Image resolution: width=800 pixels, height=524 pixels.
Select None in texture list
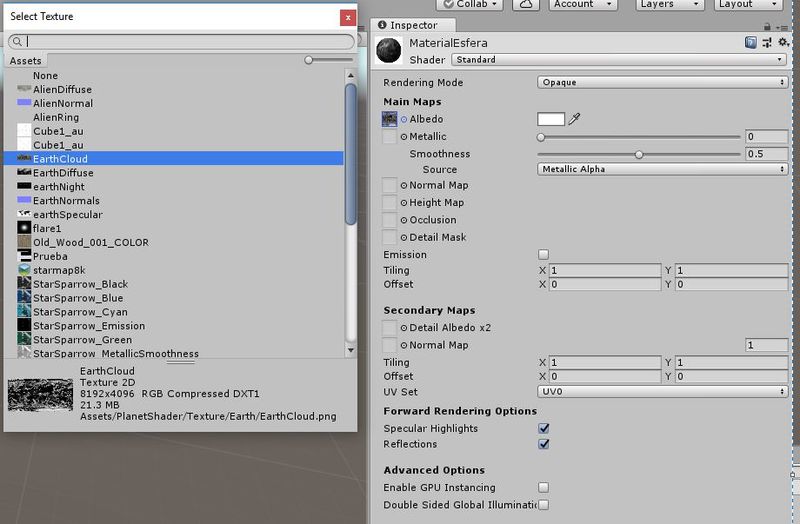(173, 76)
